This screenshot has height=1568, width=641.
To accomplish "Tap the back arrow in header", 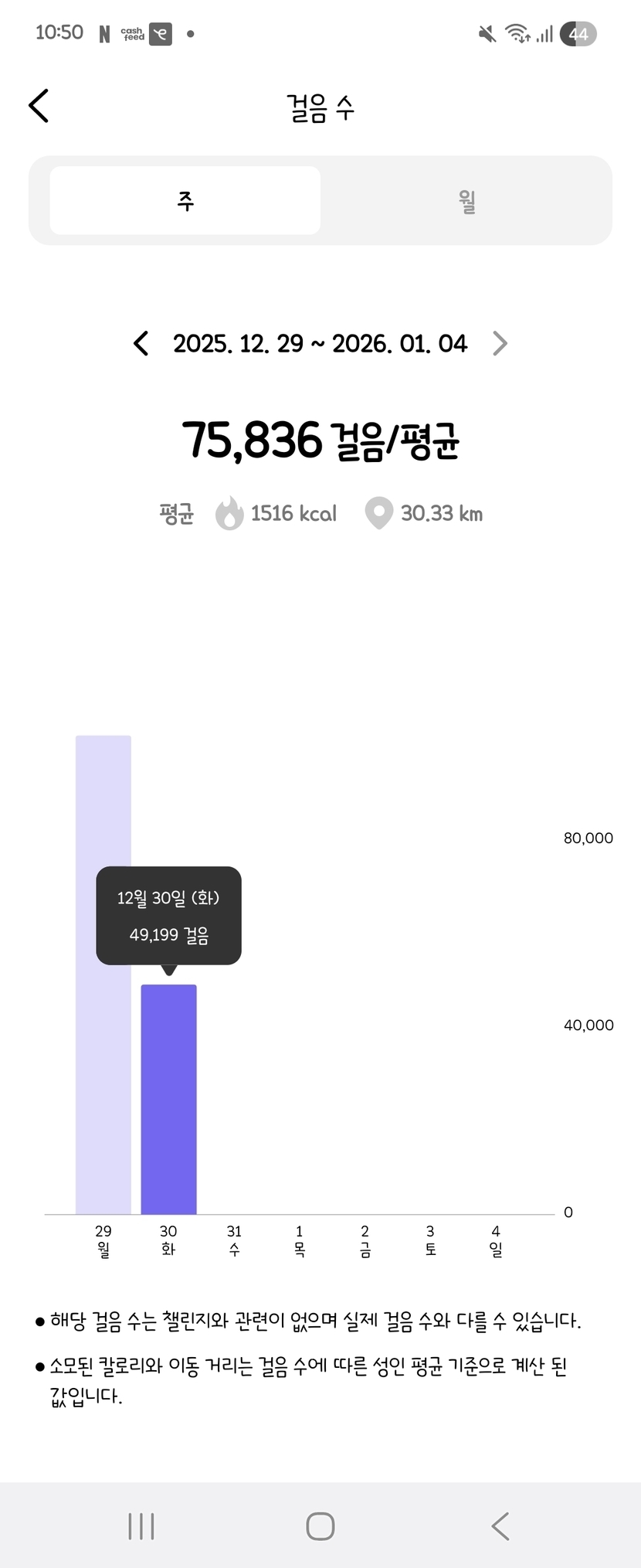I will point(39,106).
